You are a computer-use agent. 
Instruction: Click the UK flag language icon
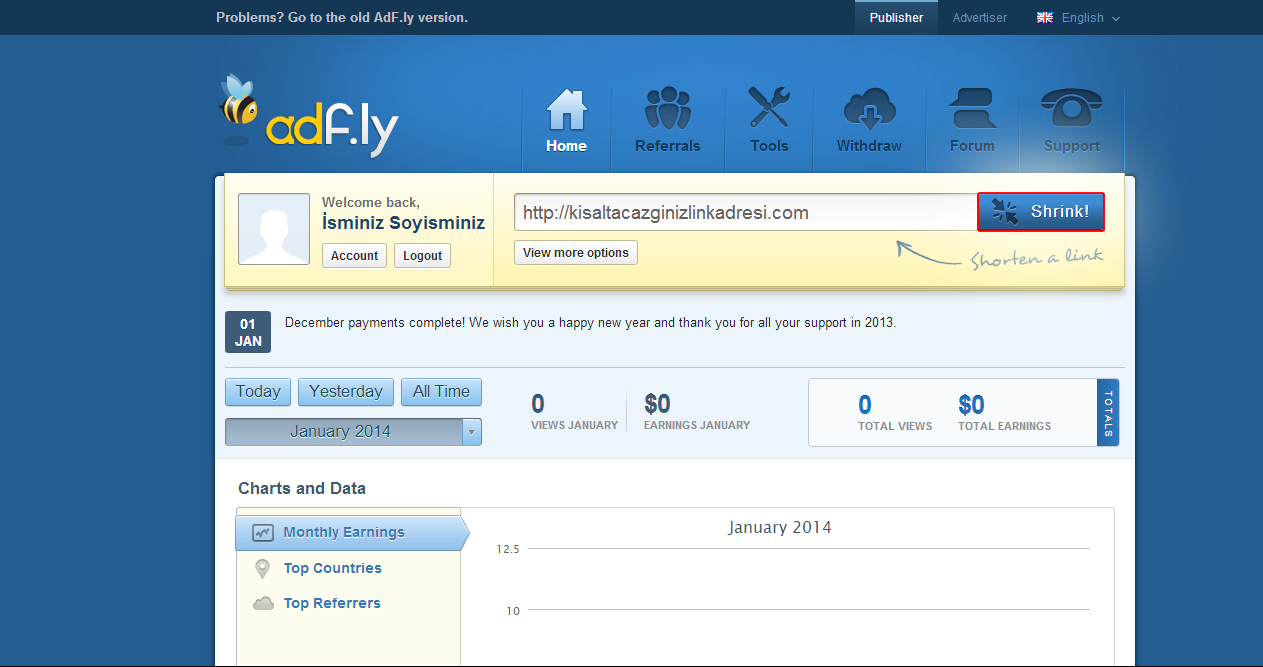click(x=1045, y=18)
